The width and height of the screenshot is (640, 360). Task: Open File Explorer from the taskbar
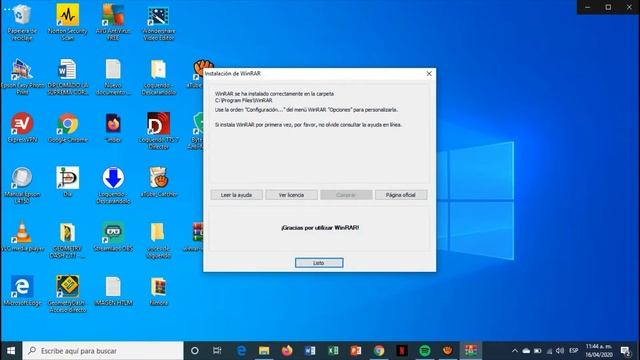[x=264, y=351]
